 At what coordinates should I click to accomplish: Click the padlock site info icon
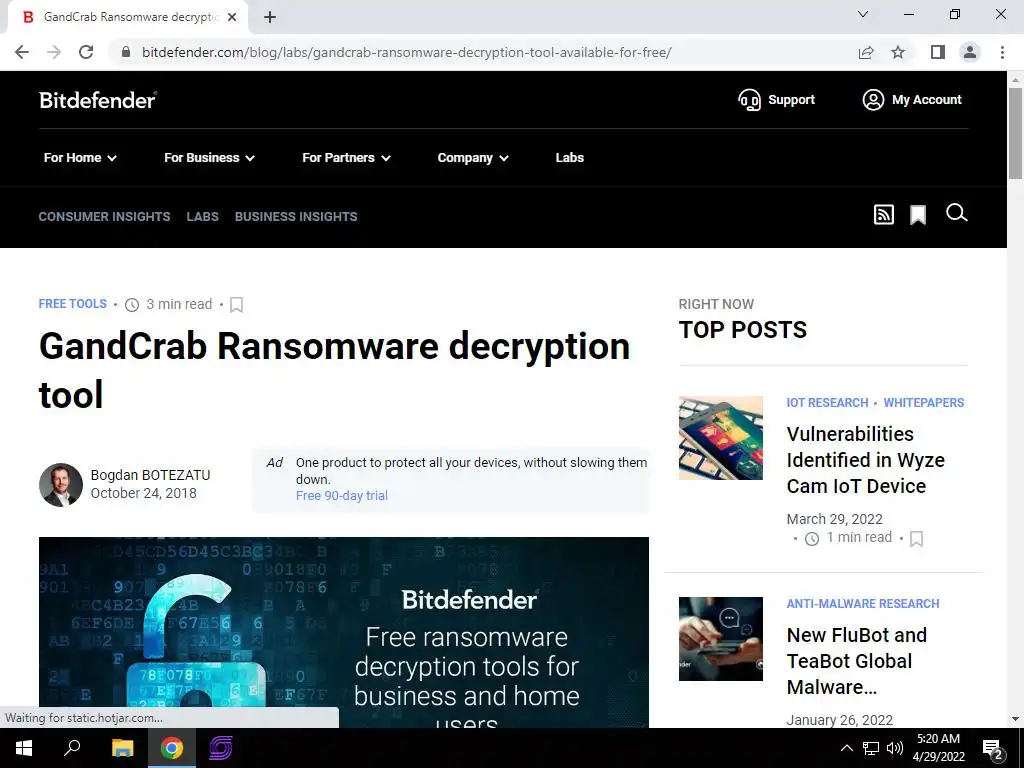[127, 52]
